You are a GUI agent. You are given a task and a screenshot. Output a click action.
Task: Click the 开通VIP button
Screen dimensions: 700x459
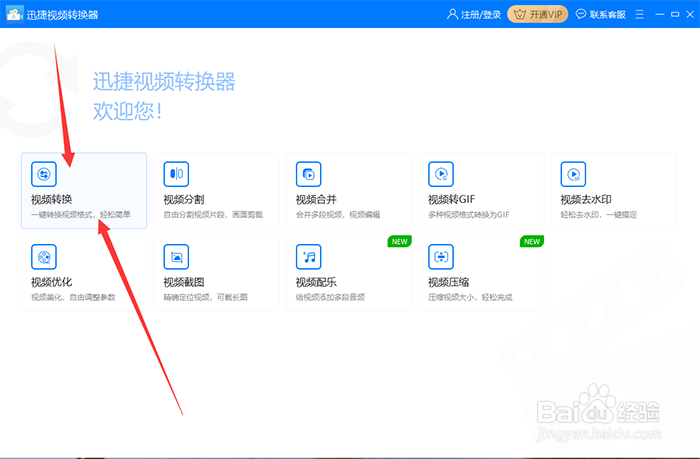(x=538, y=14)
